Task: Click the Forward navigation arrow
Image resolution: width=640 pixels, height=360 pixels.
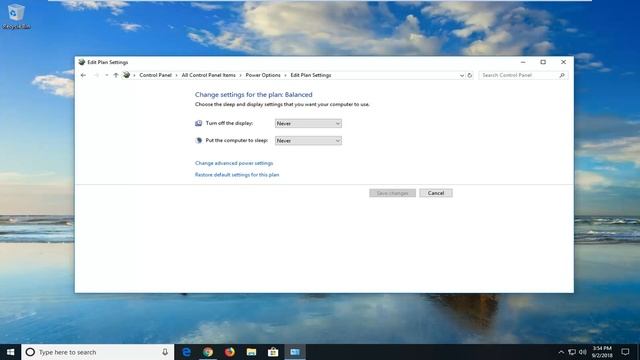Action: (x=96, y=75)
